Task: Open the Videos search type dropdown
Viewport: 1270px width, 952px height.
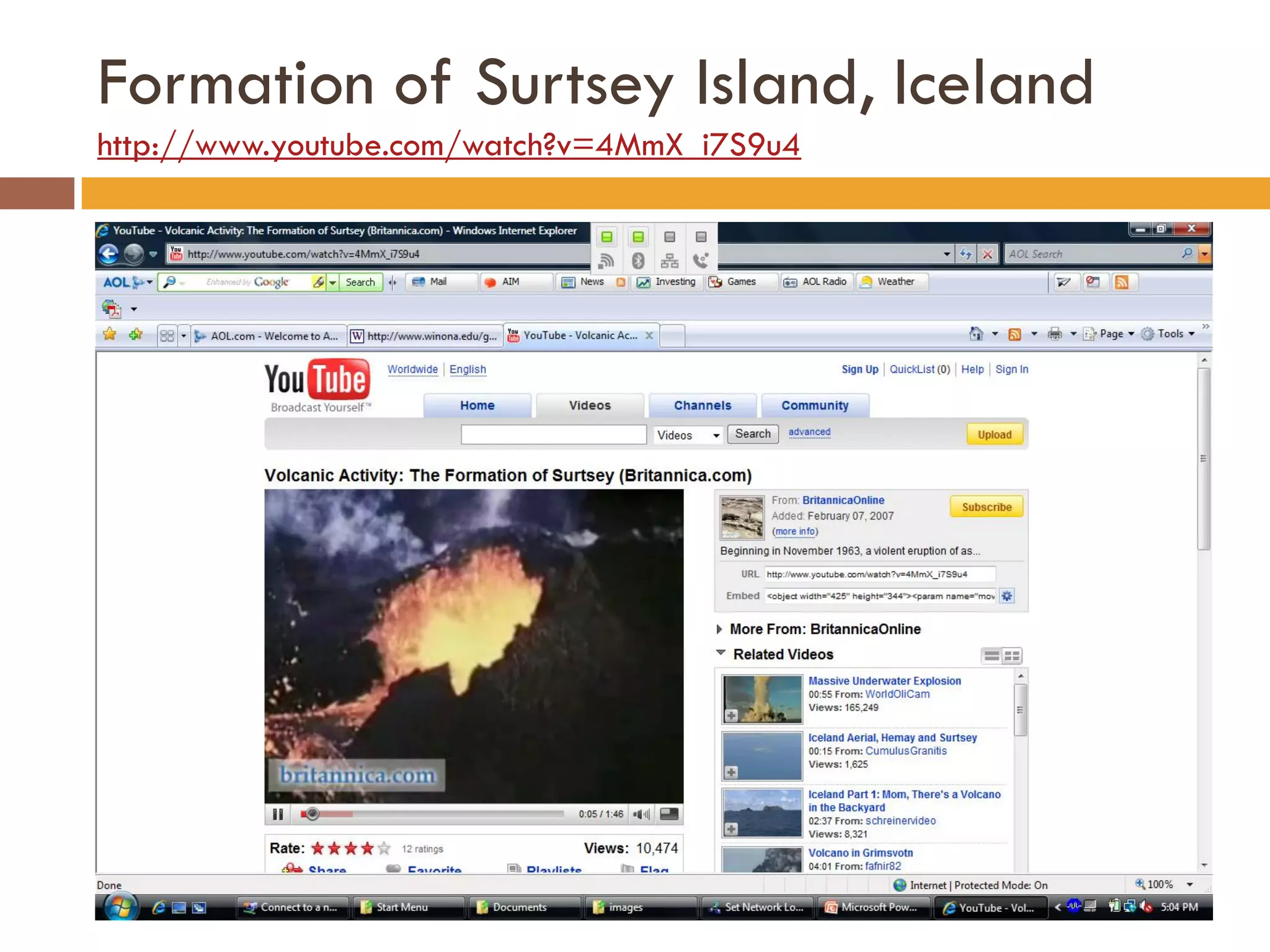Action: [688, 435]
